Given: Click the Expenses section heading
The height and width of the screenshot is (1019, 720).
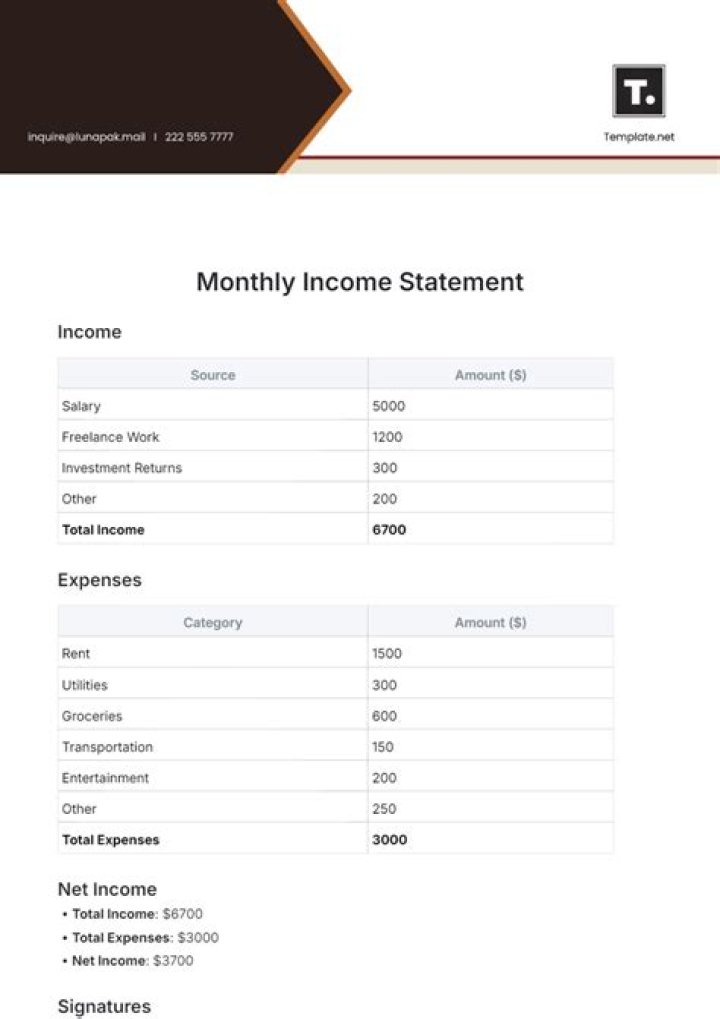Looking at the screenshot, I should pyautogui.click(x=99, y=580).
